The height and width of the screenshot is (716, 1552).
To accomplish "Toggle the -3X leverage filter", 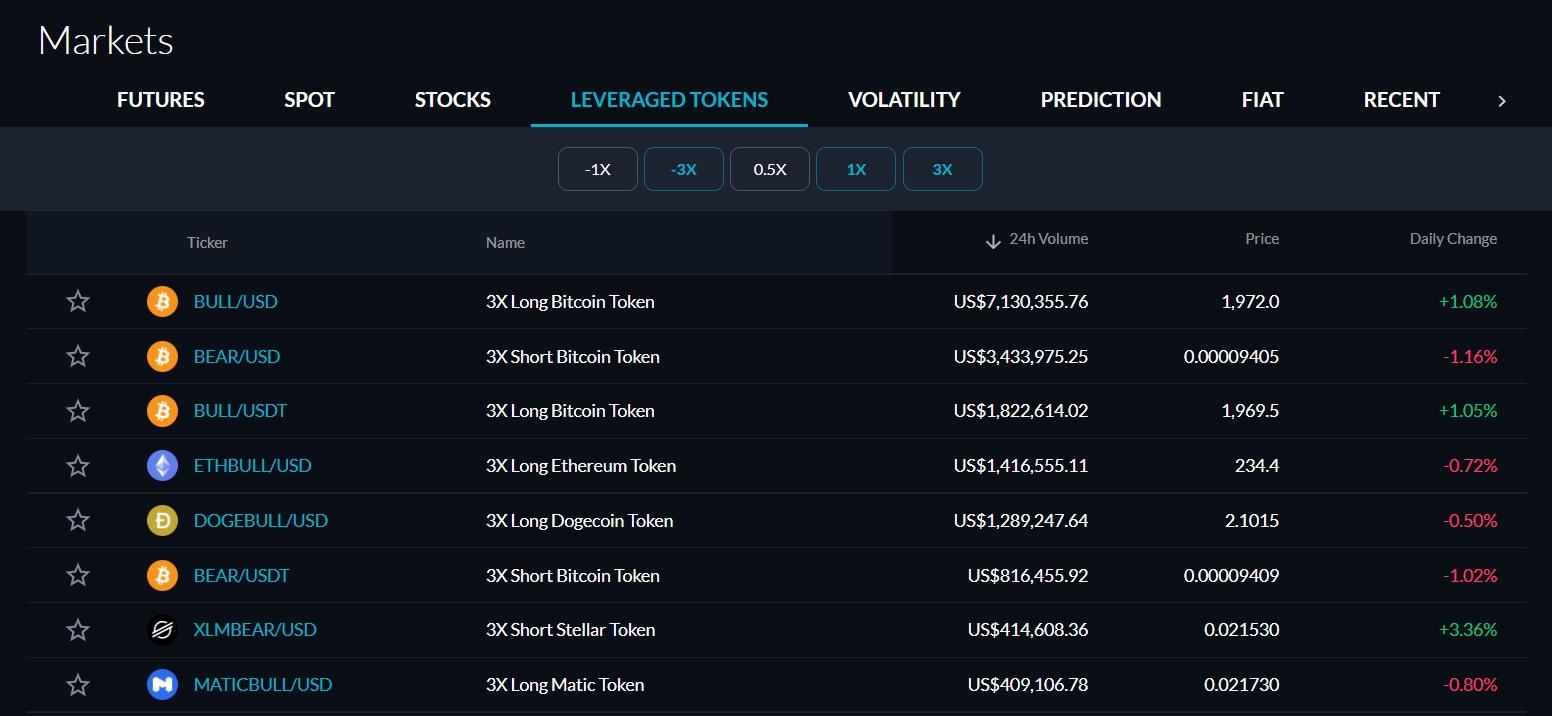I will point(684,169).
